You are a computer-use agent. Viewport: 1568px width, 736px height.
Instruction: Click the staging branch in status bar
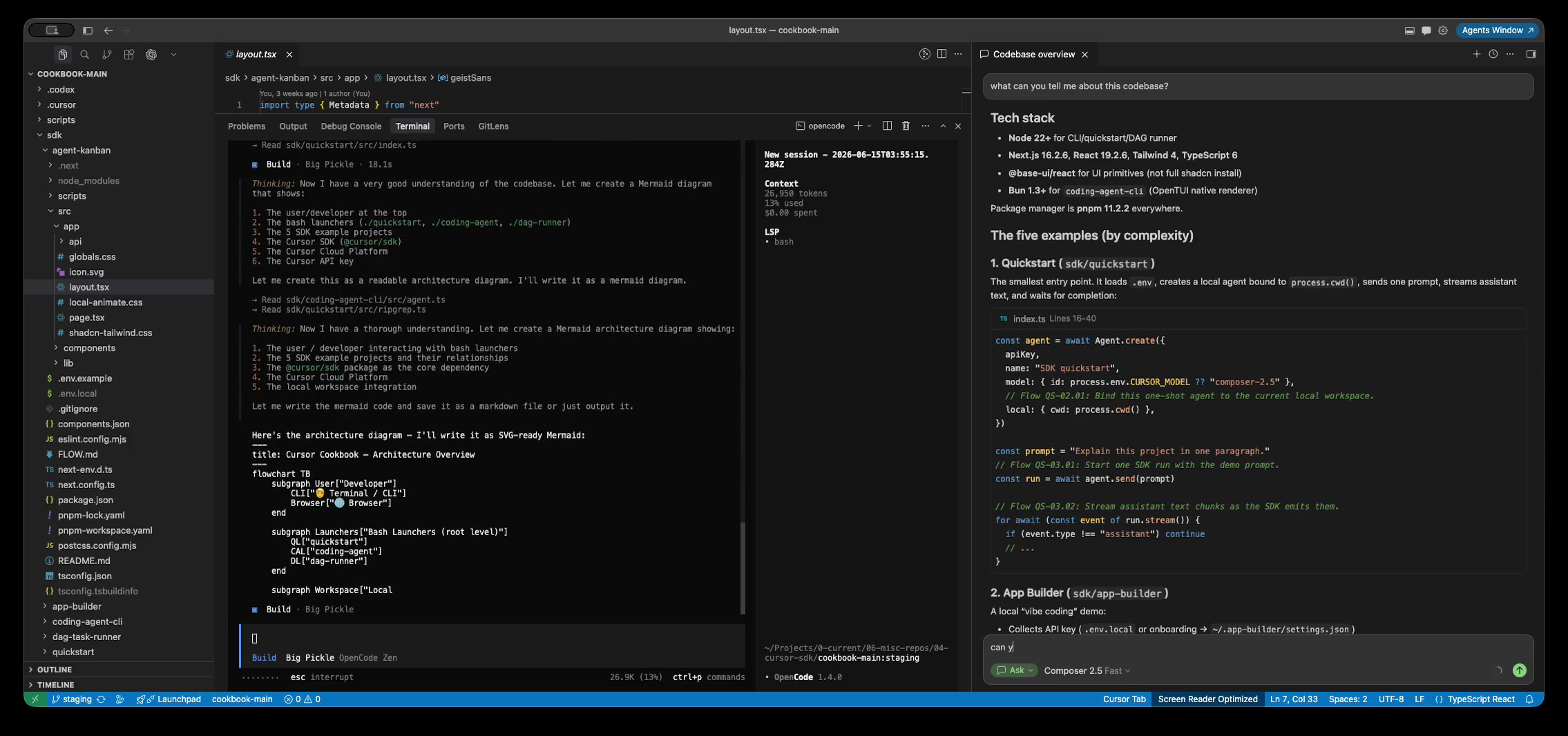pyautogui.click(x=72, y=699)
